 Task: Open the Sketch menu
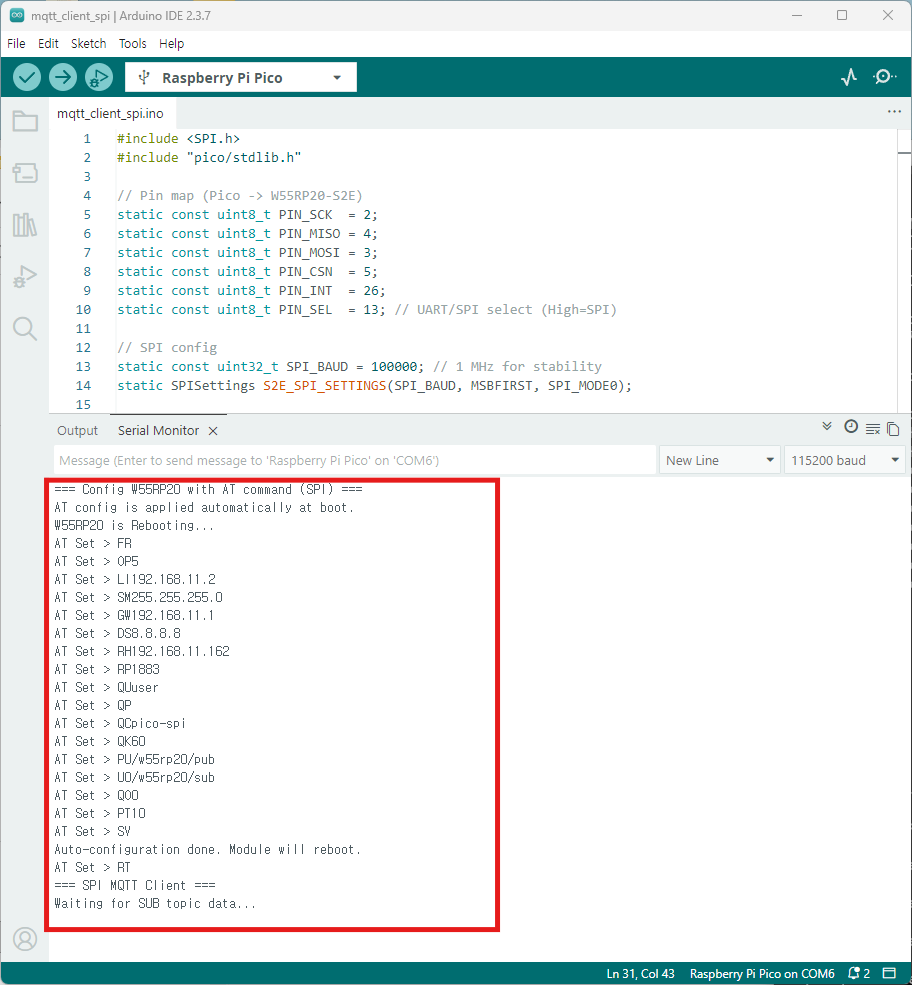(x=88, y=44)
